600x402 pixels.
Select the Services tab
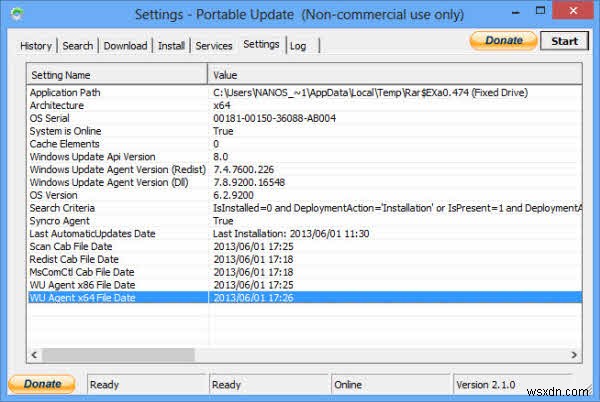(214, 46)
